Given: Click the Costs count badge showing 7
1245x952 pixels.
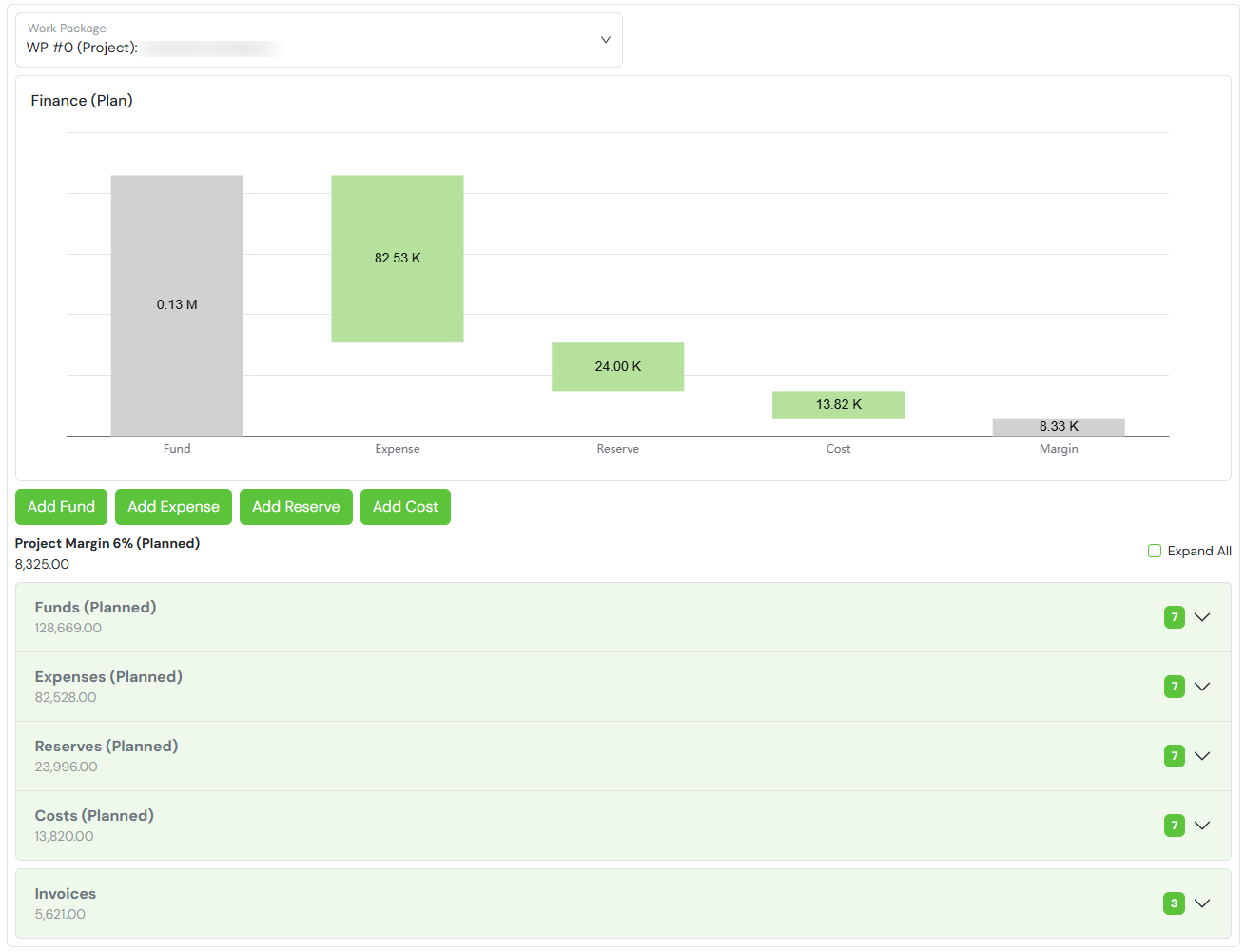Looking at the screenshot, I should click(x=1174, y=826).
